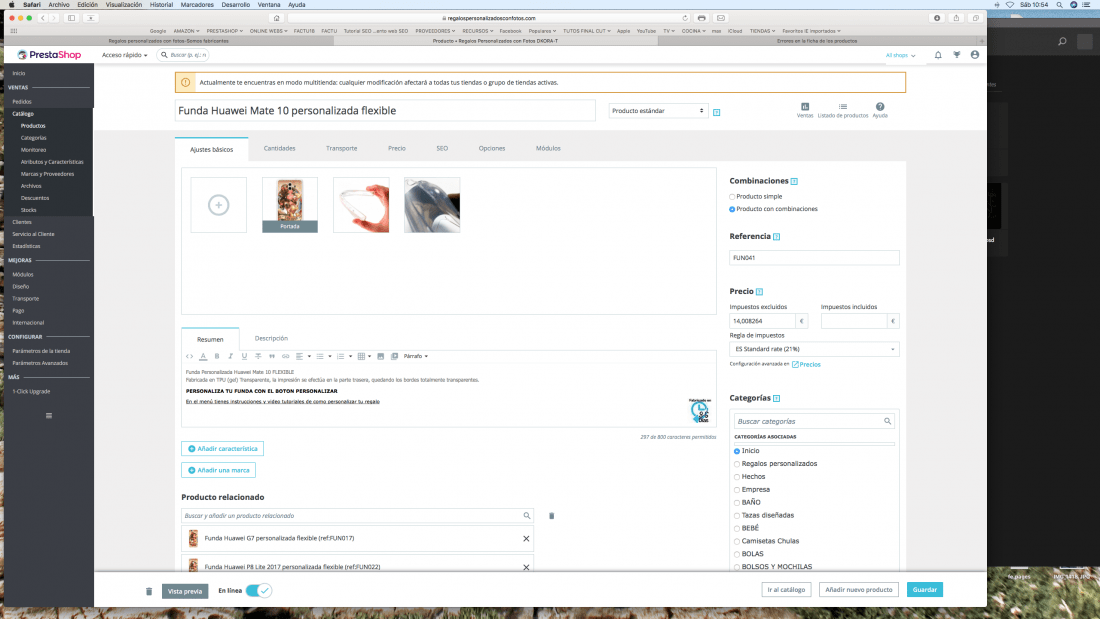Apply strikethrough in summary editor
Viewport: 1100px width, 619px height.
pyautogui.click(x=257, y=357)
